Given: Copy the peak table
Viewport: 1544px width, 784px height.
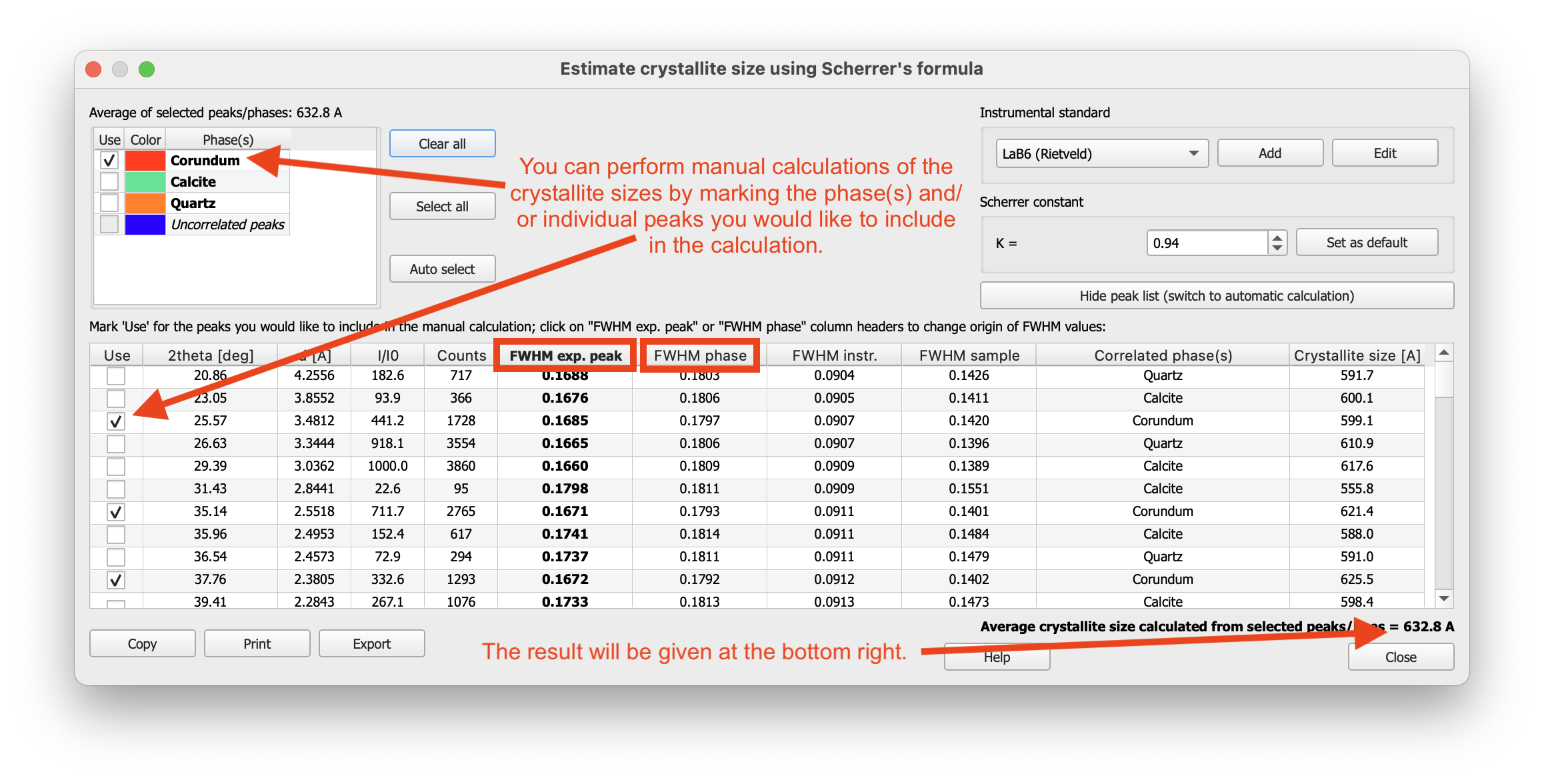Looking at the screenshot, I should click(x=142, y=643).
